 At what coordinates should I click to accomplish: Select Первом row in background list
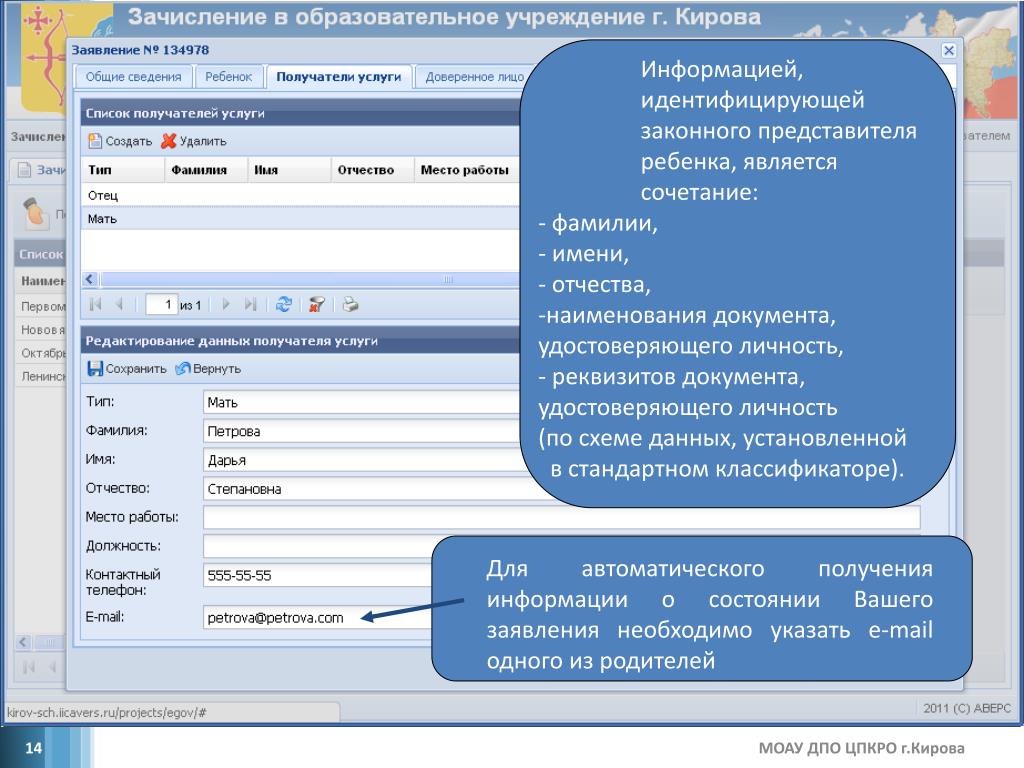(42, 306)
